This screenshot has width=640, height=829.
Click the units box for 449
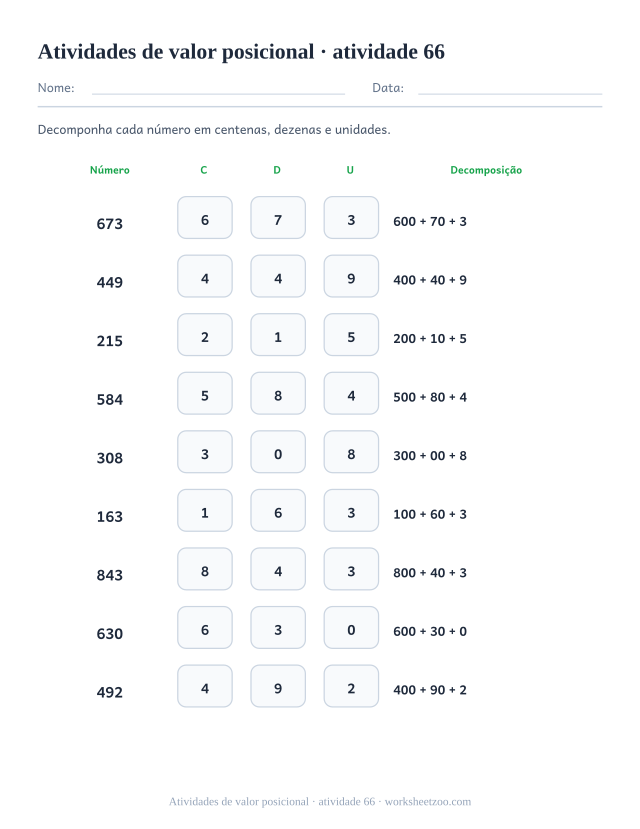[x=351, y=277]
